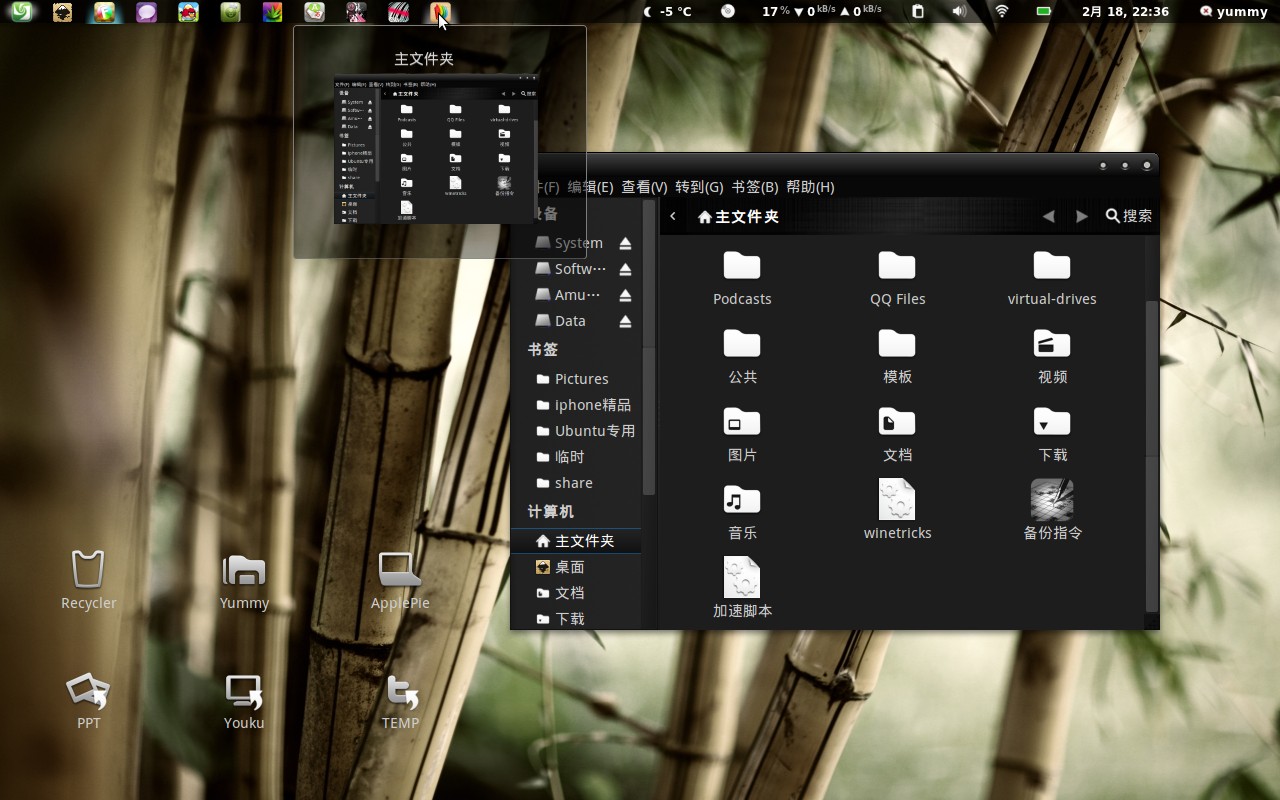Image resolution: width=1280 pixels, height=800 pixels.
Task: Eject the Data volume
Action: [x=625, y=321]
